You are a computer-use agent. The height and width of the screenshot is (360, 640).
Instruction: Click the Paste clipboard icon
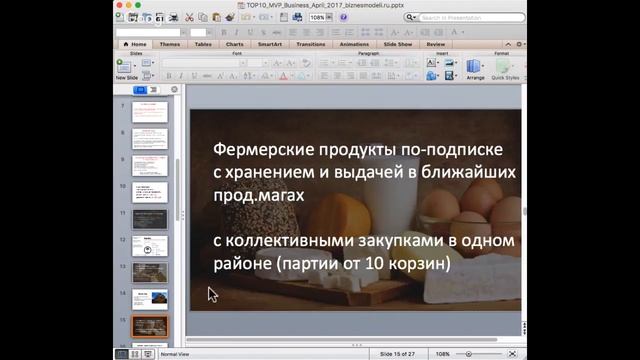pos(216,17)
